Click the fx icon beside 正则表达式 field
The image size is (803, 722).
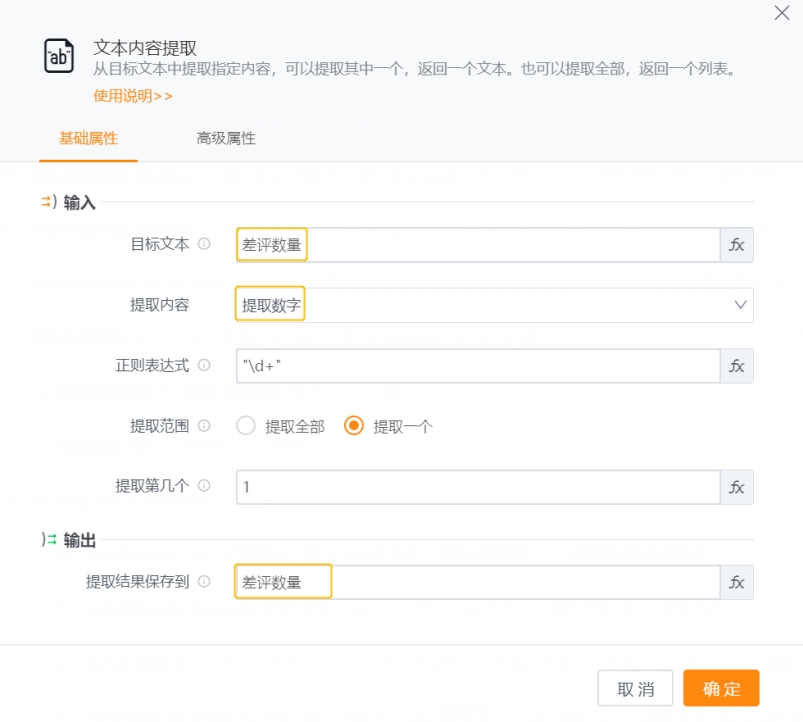point(737,366)
